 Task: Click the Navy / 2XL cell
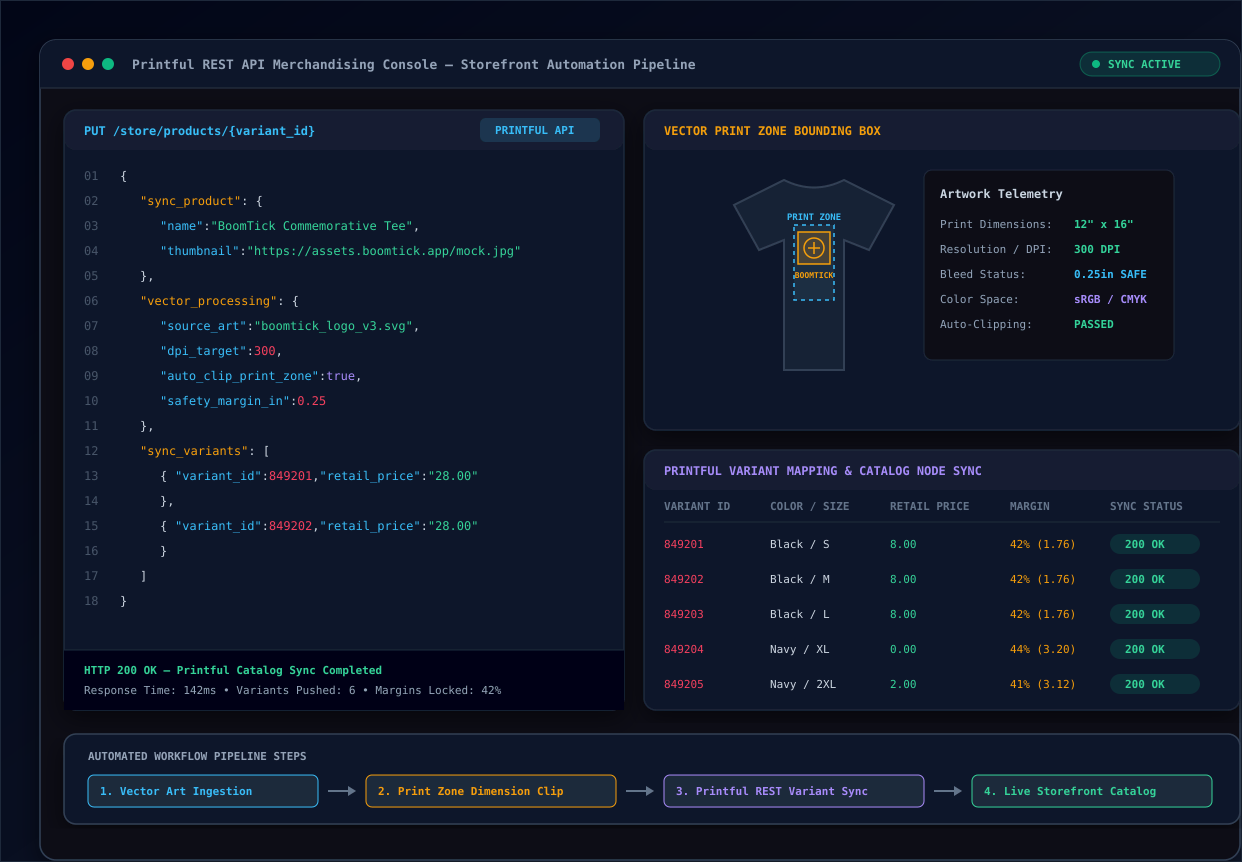coord(803,684)
